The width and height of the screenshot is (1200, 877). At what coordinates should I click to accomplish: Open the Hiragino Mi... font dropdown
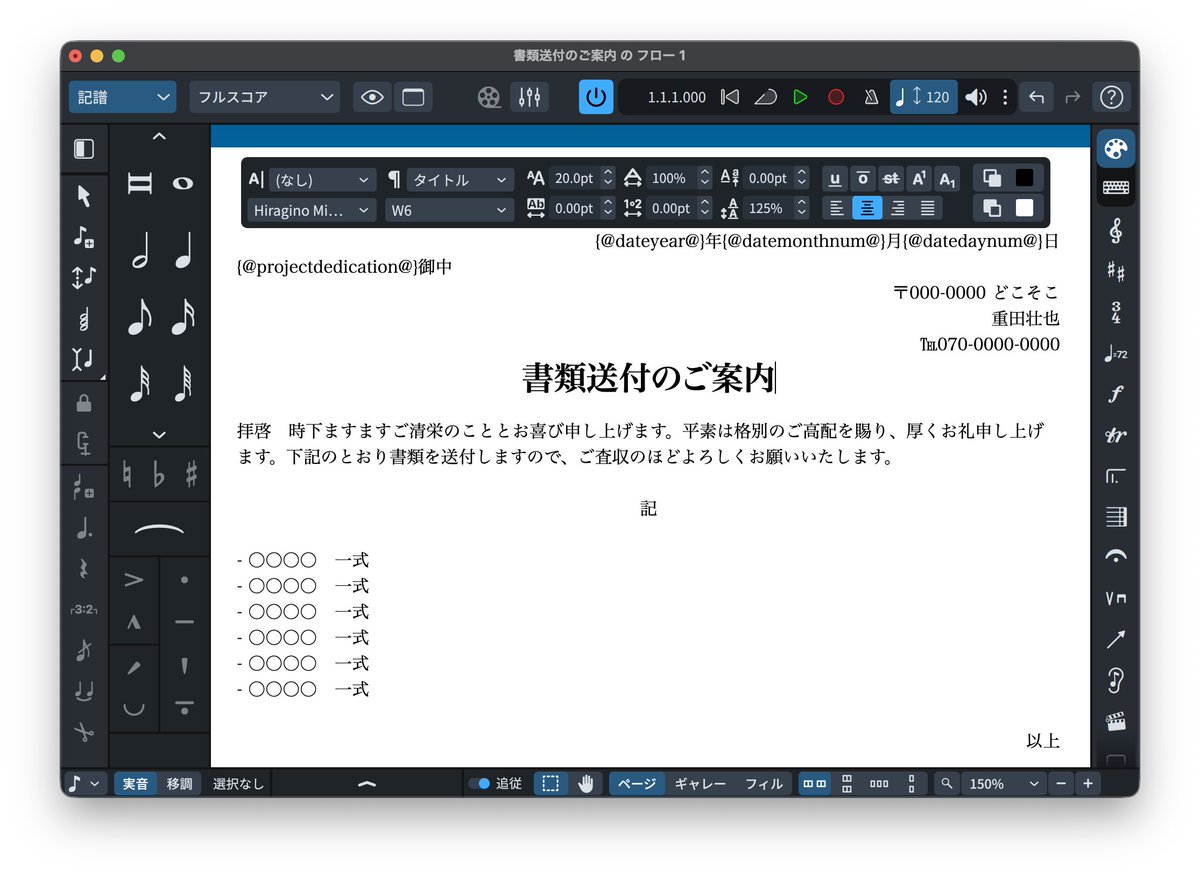click(x=312, y=209)
